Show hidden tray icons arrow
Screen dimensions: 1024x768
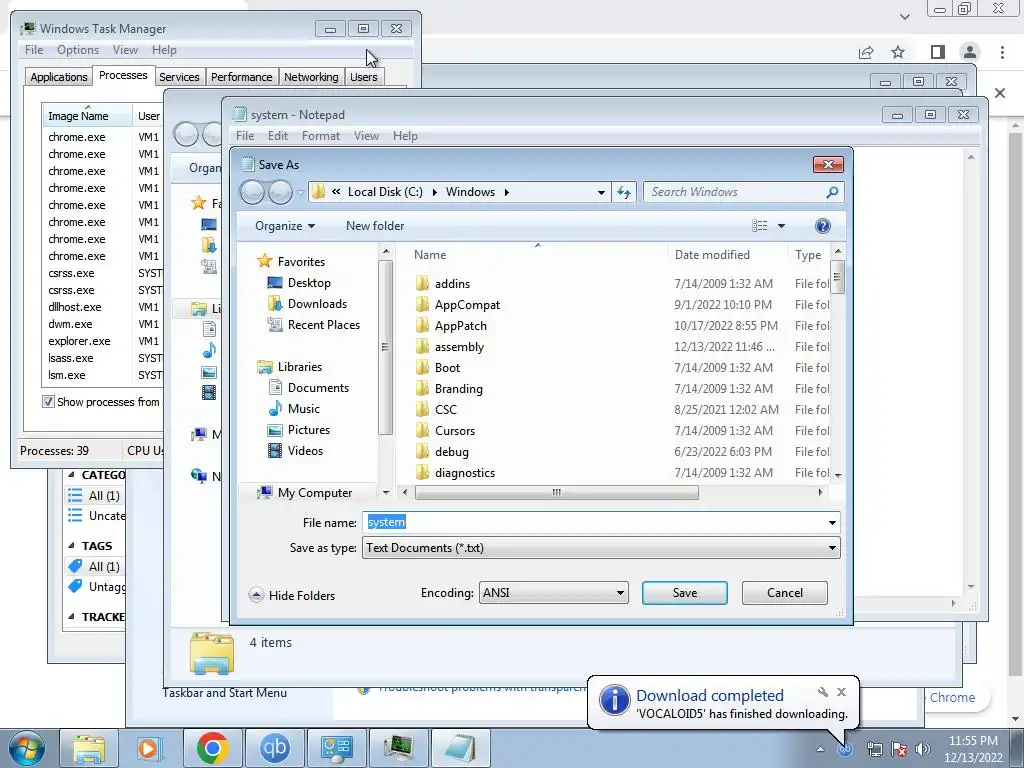(x=820, y=749)
